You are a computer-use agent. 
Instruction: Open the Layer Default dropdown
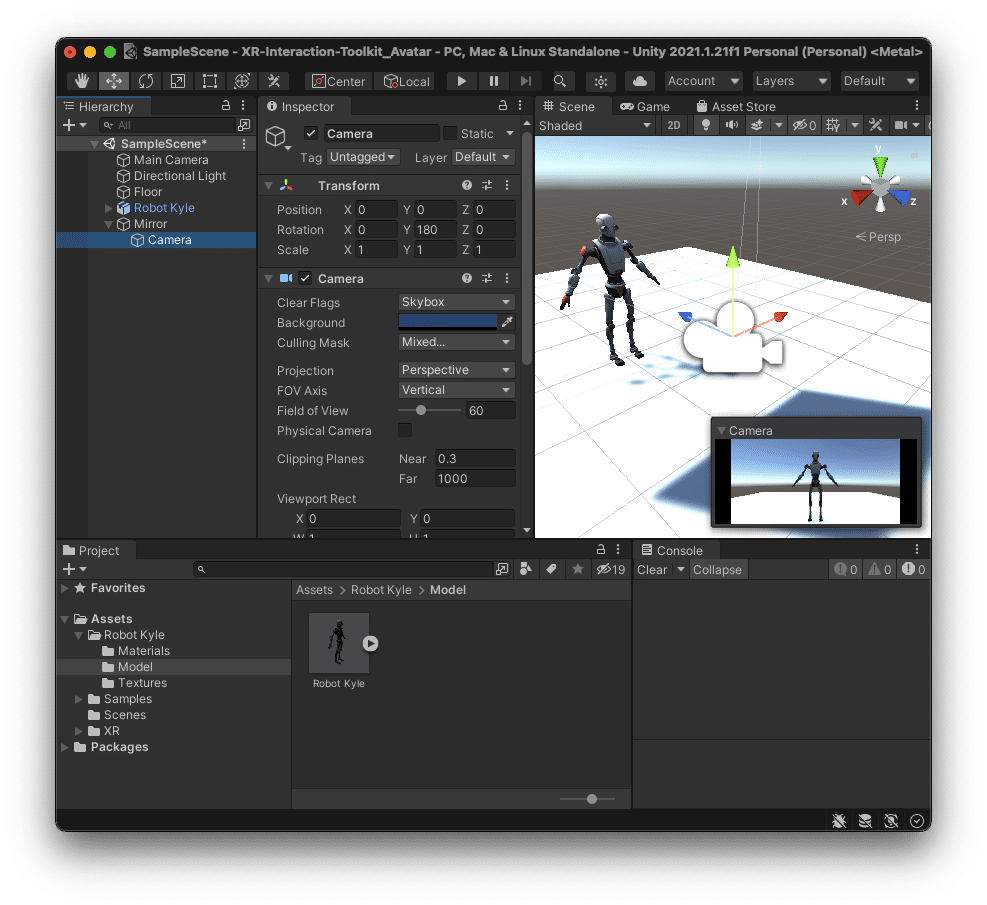[483, 157]
